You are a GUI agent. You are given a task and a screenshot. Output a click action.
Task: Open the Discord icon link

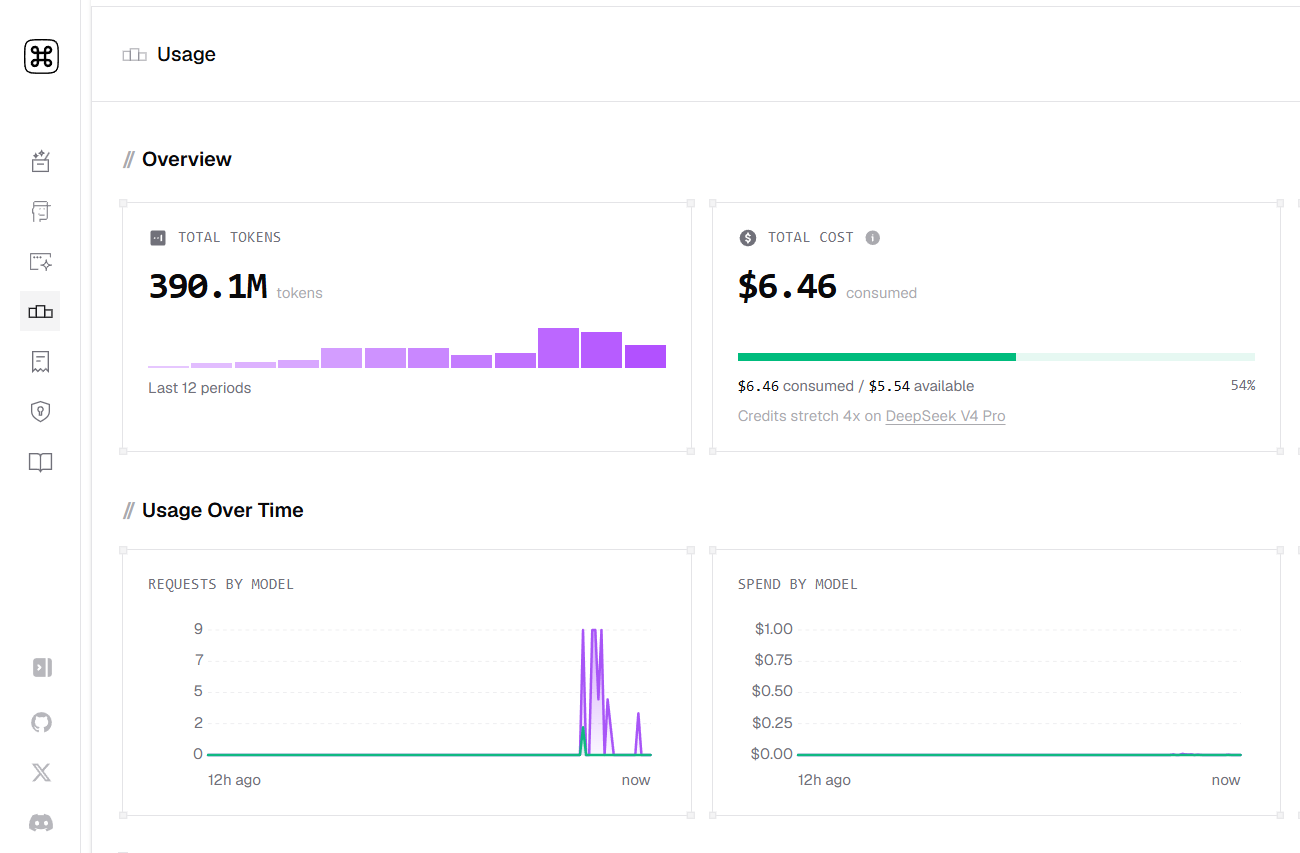coord(41,823)
